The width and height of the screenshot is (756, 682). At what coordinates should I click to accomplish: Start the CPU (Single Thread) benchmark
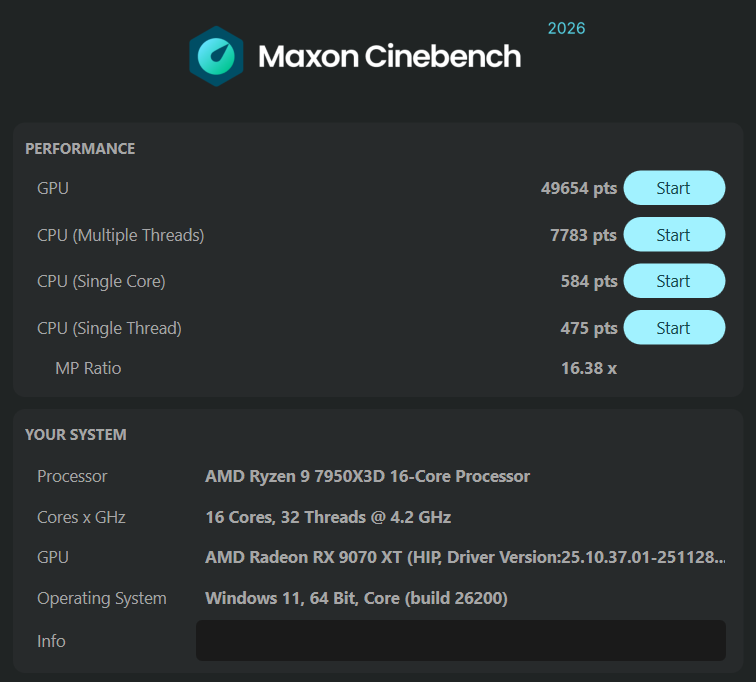coord(674,328)
